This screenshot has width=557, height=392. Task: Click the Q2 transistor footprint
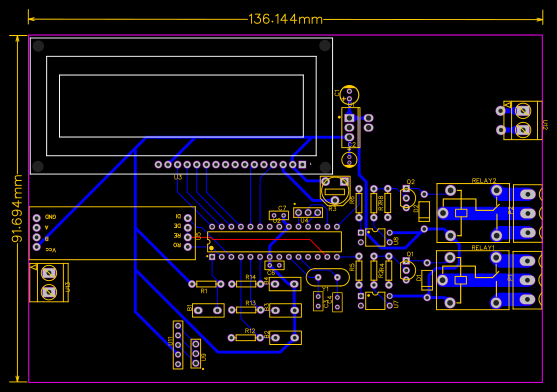(x=407, y=197)
